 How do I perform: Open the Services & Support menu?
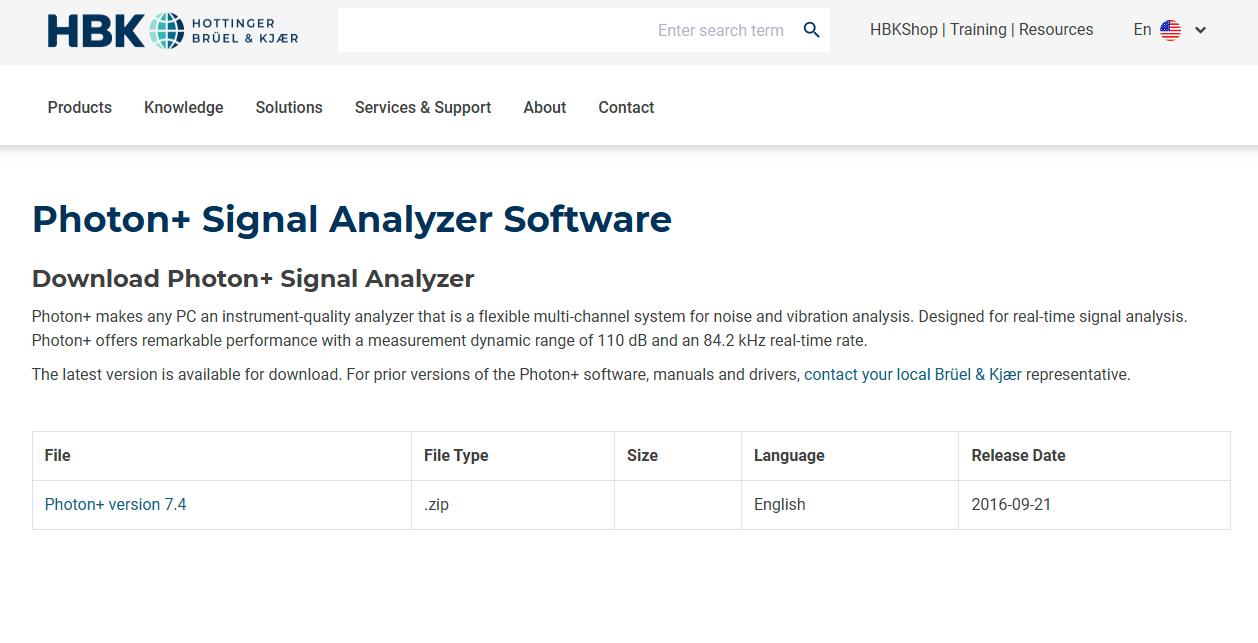click(422, 107)
